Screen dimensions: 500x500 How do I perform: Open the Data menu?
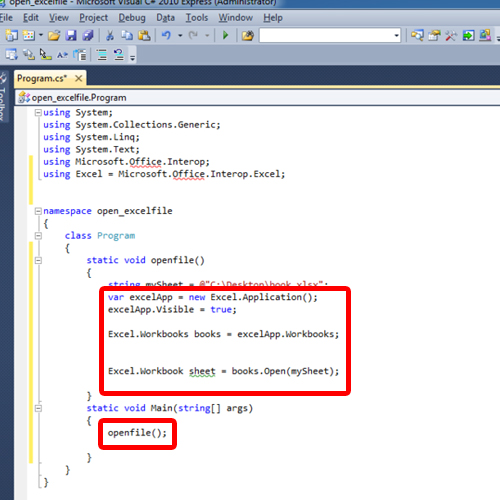click(x=165, y=17)
